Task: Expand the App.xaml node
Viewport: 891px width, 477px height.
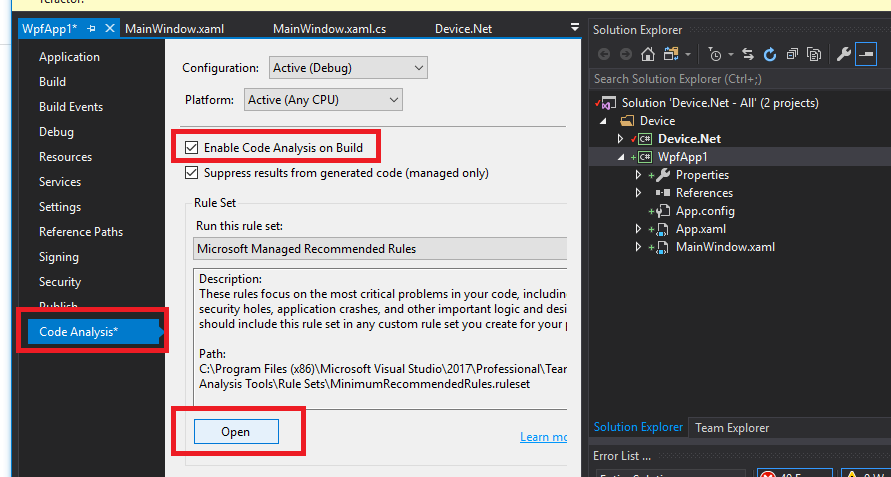Action: 639,229
